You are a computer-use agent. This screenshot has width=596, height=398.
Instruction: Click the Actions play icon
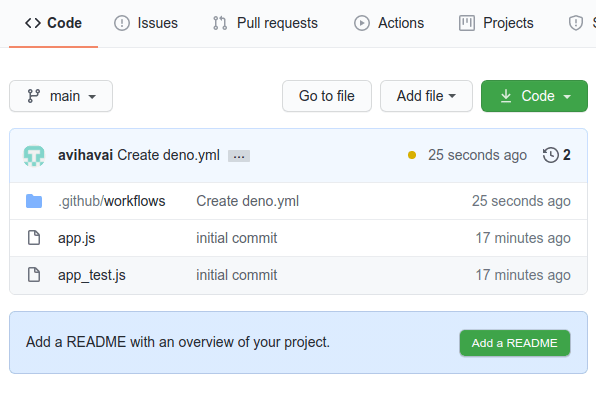click(x=362, y=23)
